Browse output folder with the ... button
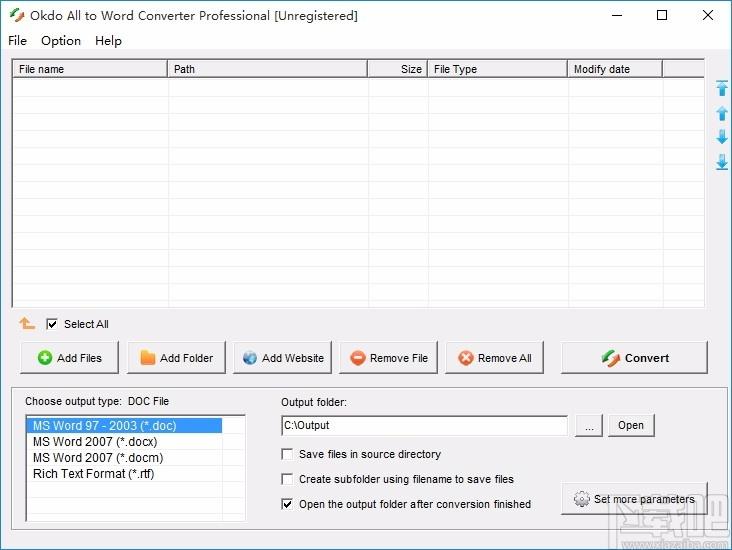Screen dimensions: 732x550 click(x=589, y=425)
